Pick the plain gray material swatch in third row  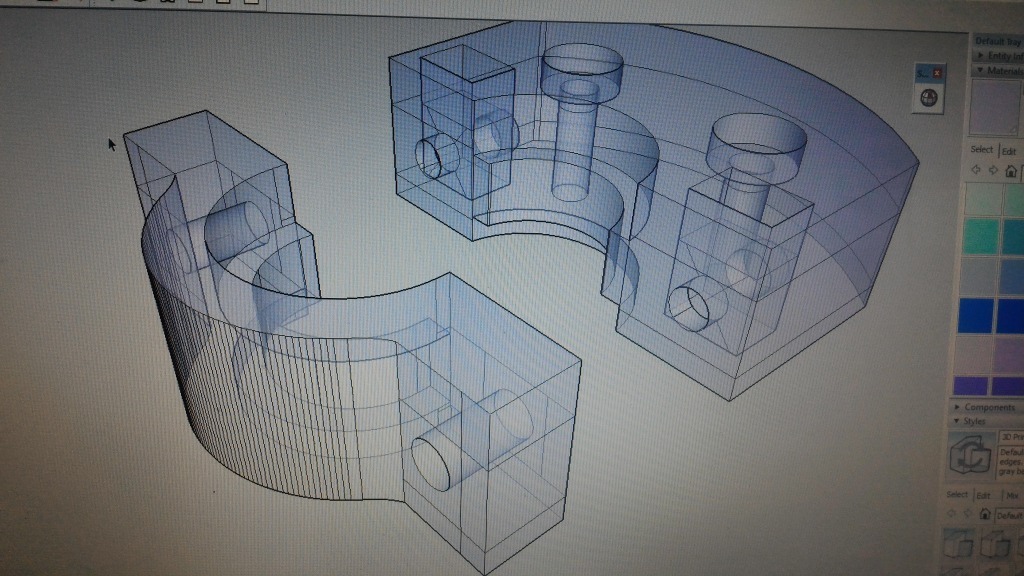click(978, 274)
